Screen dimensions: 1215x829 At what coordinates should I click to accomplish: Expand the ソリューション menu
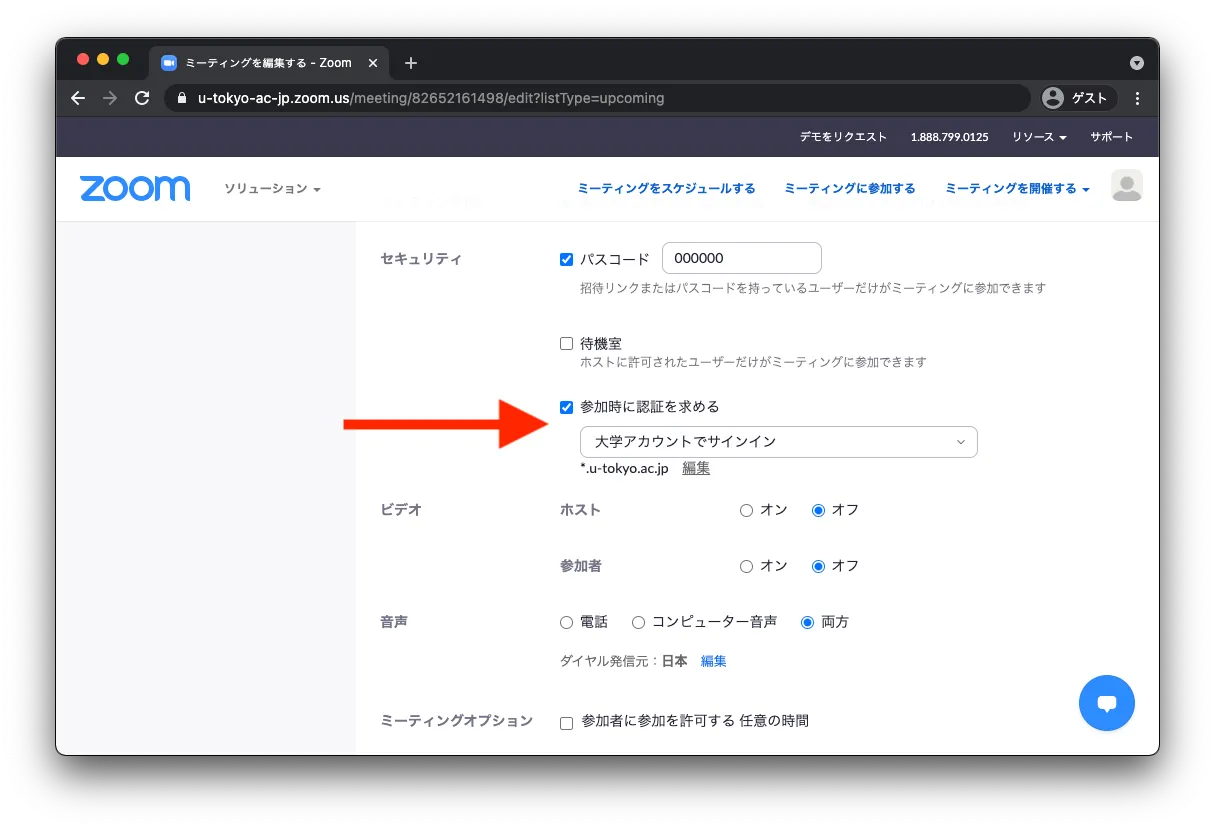click(x=272, y=189)
